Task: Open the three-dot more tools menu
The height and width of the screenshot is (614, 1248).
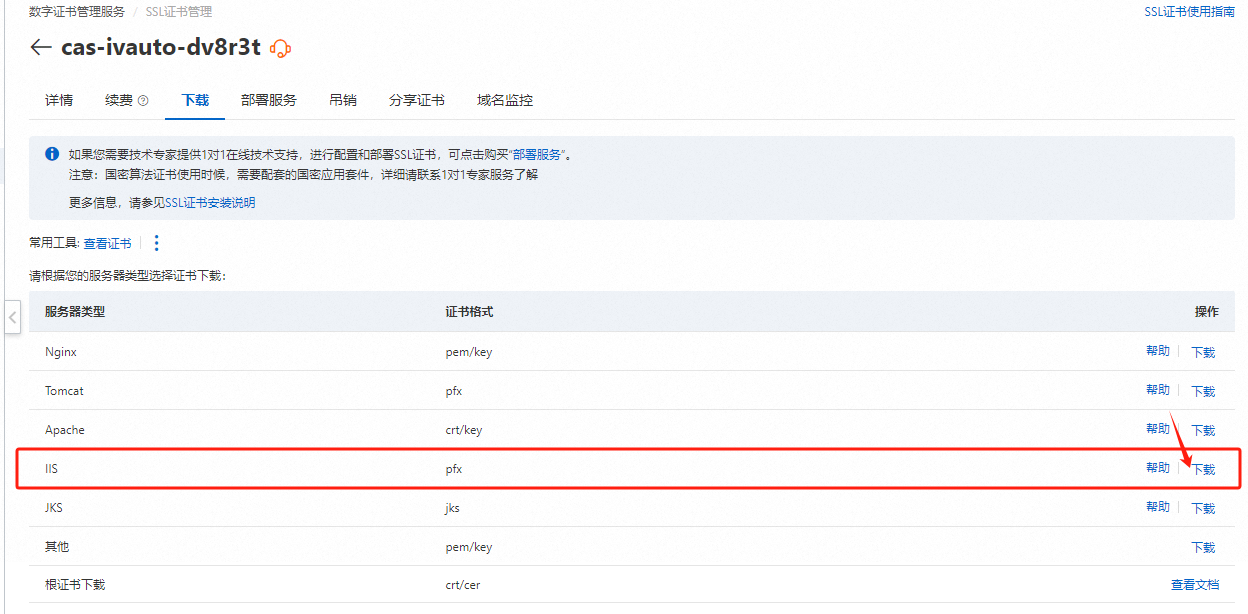Action: click(156, 243)
